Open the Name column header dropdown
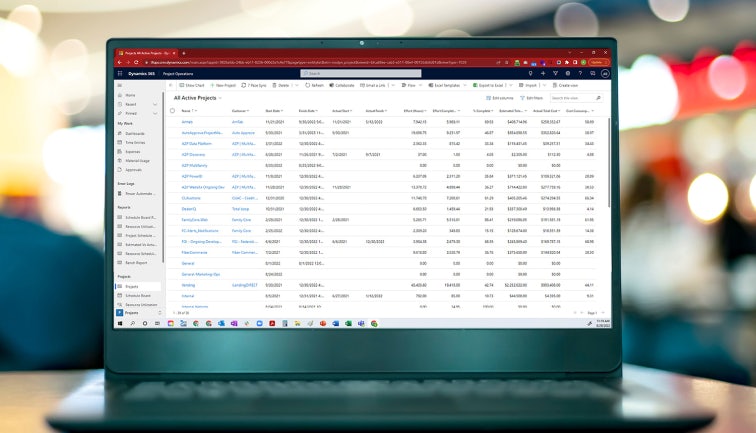The image size is (756, 433). pos(196,111)
